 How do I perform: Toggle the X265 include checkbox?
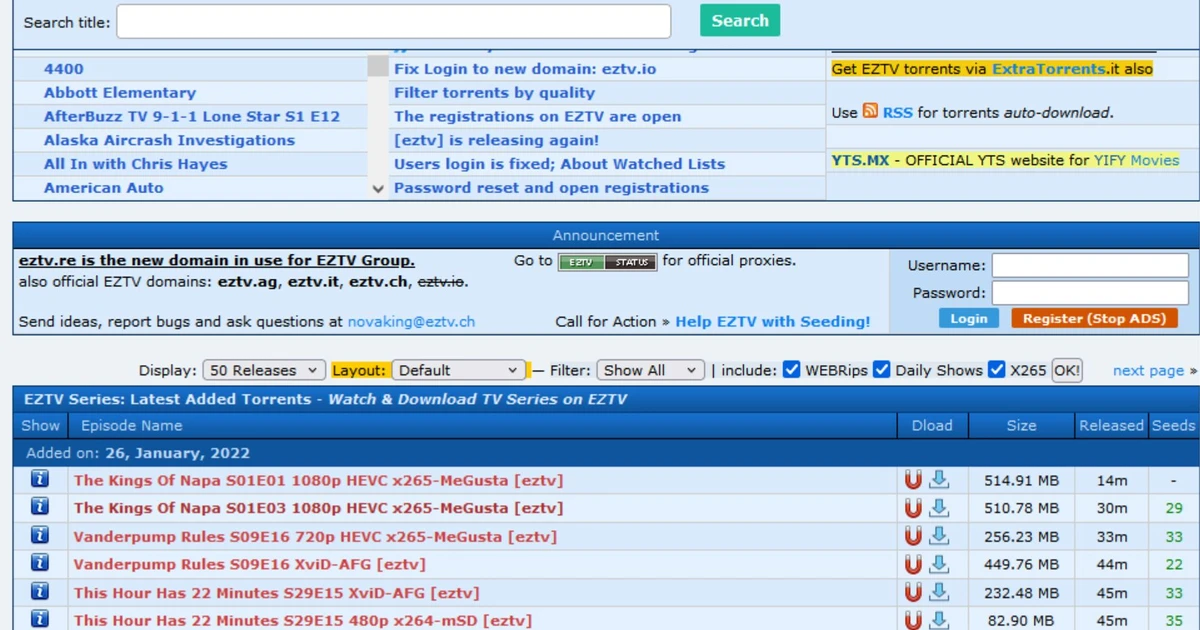click(x=997, y=369)
